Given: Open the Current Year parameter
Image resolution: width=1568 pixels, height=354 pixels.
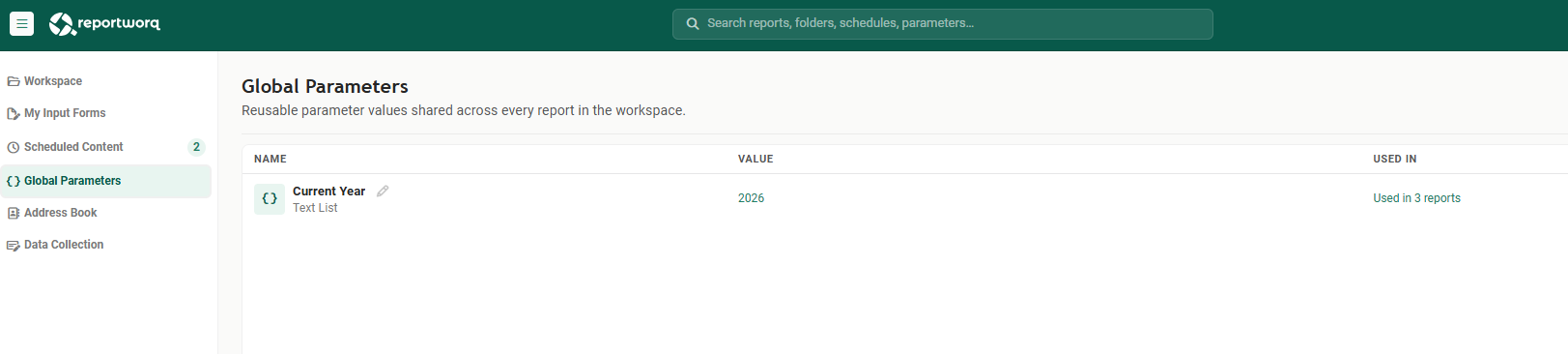Looking at the screenshot, I should [x=328, y=192].
